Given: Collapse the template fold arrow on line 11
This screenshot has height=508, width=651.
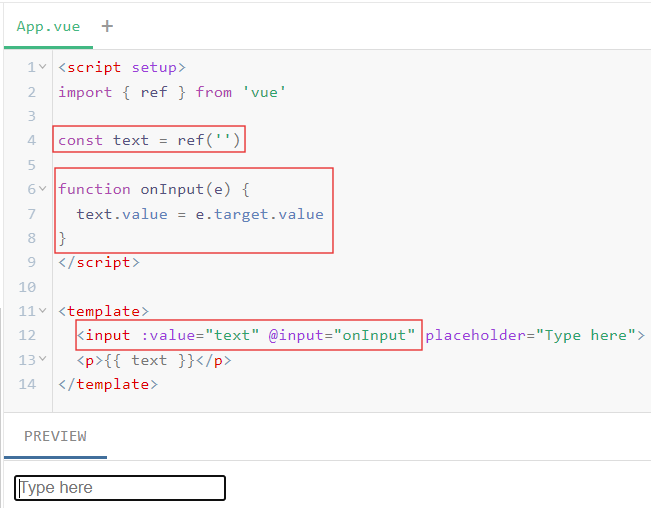Looking at the screenshot, I should 42,310.
